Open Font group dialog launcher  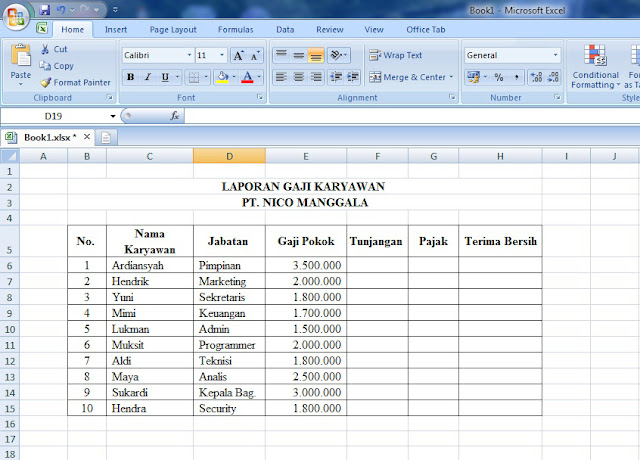260,97
